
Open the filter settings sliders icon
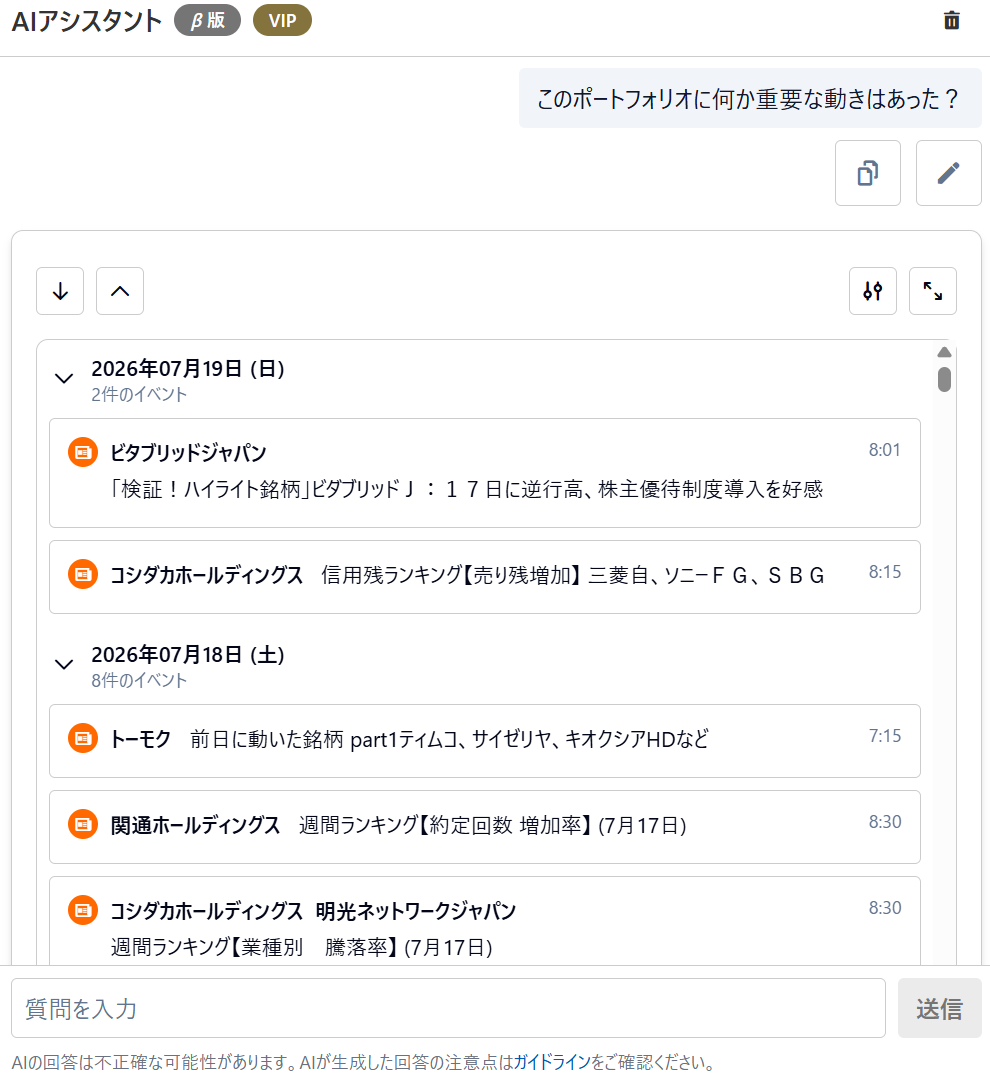click(872, 291)
